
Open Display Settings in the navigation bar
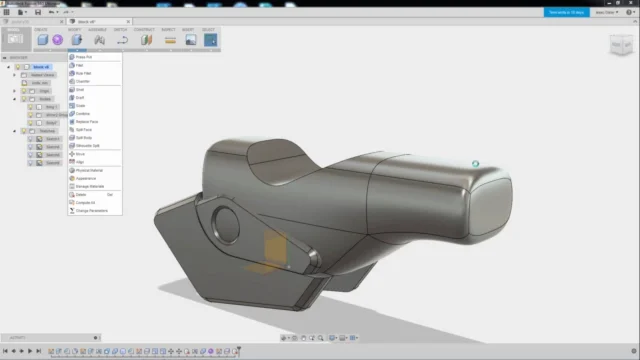point(332,338)
